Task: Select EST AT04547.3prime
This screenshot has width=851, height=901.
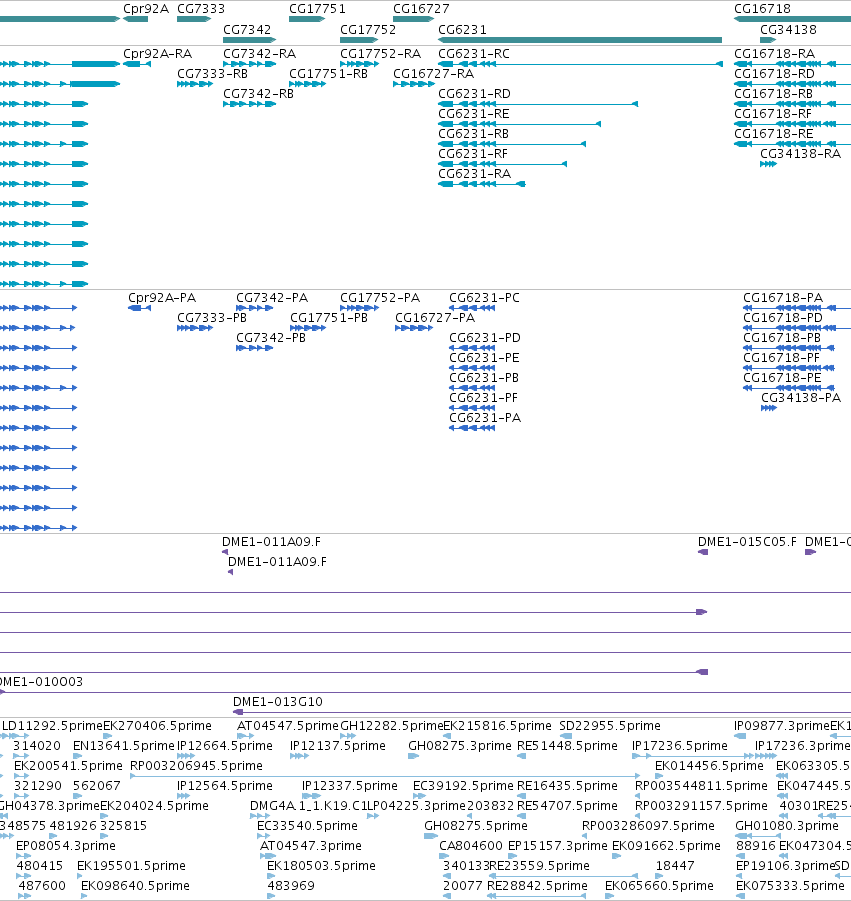Action: [311, 846]
